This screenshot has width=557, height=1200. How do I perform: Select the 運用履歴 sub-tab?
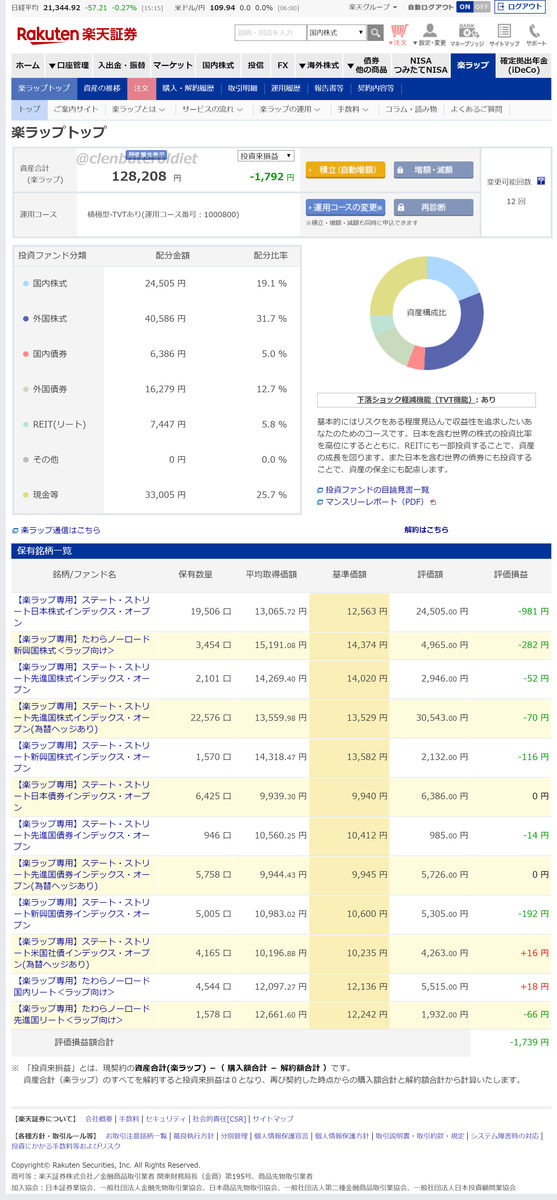coord(287,88)
